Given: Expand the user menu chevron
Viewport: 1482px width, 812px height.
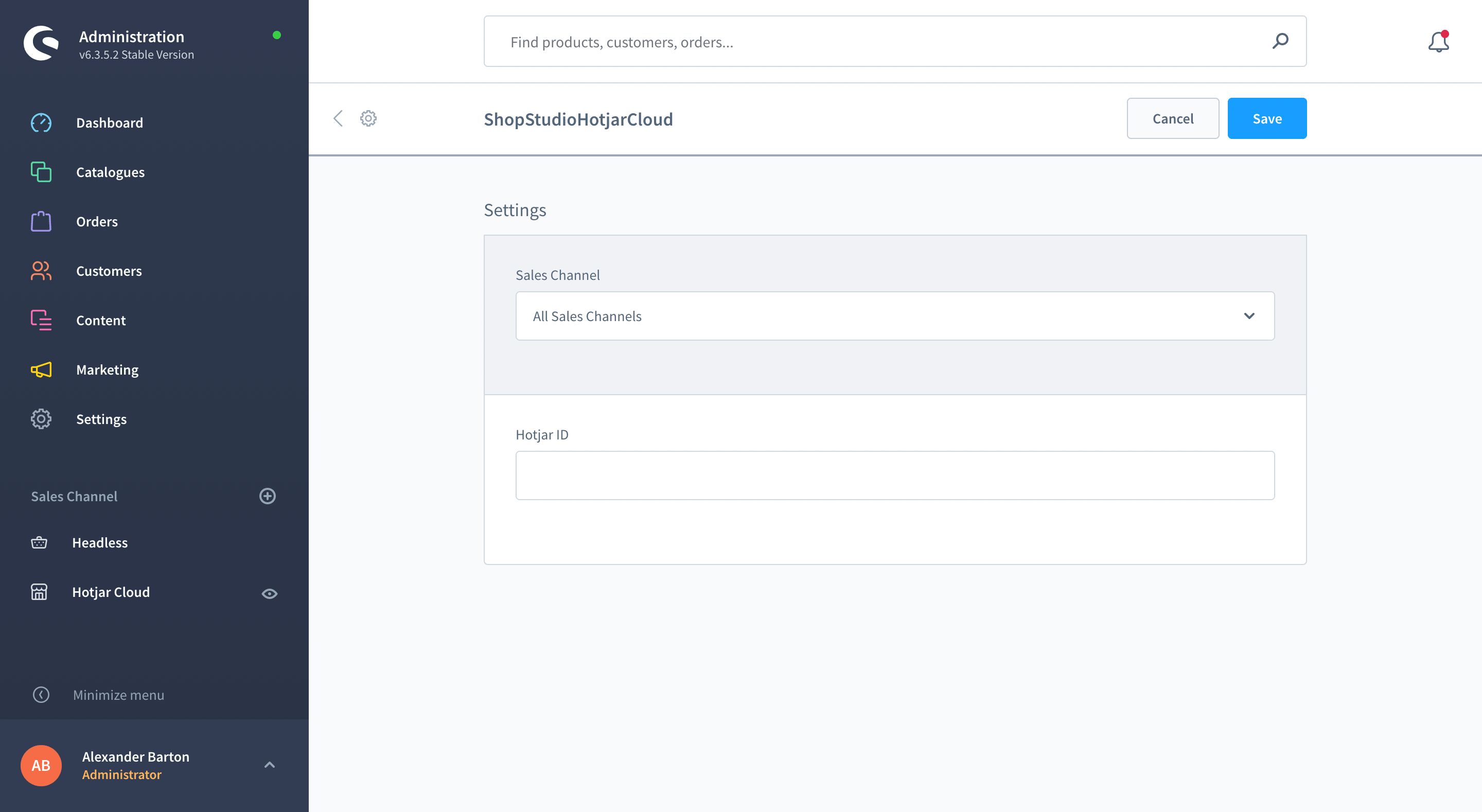Looking at the screenshot, I should tap(269, 765).
